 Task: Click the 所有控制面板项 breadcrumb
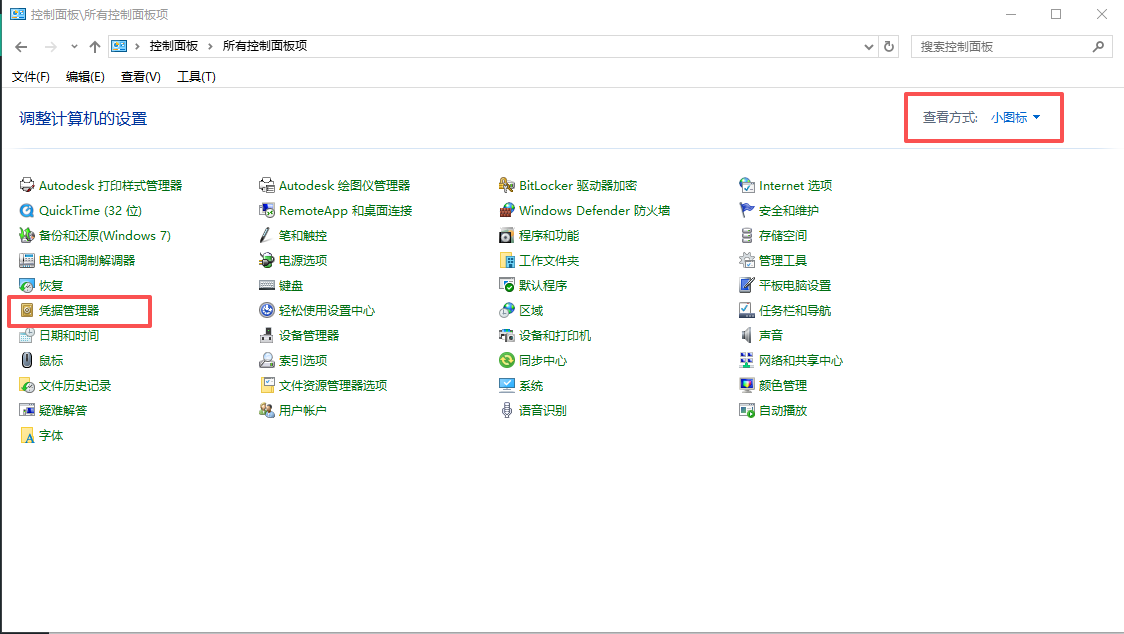pyautogui.click(x=265, y=46)
